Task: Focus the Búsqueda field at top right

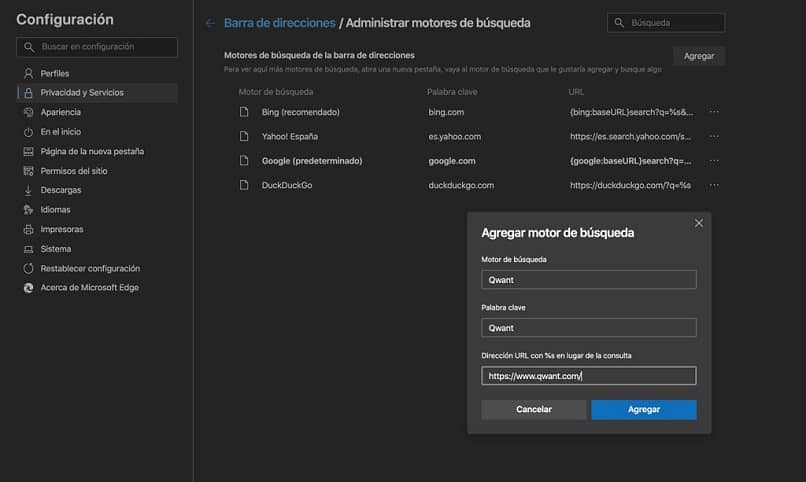Action: click(666, 23)
